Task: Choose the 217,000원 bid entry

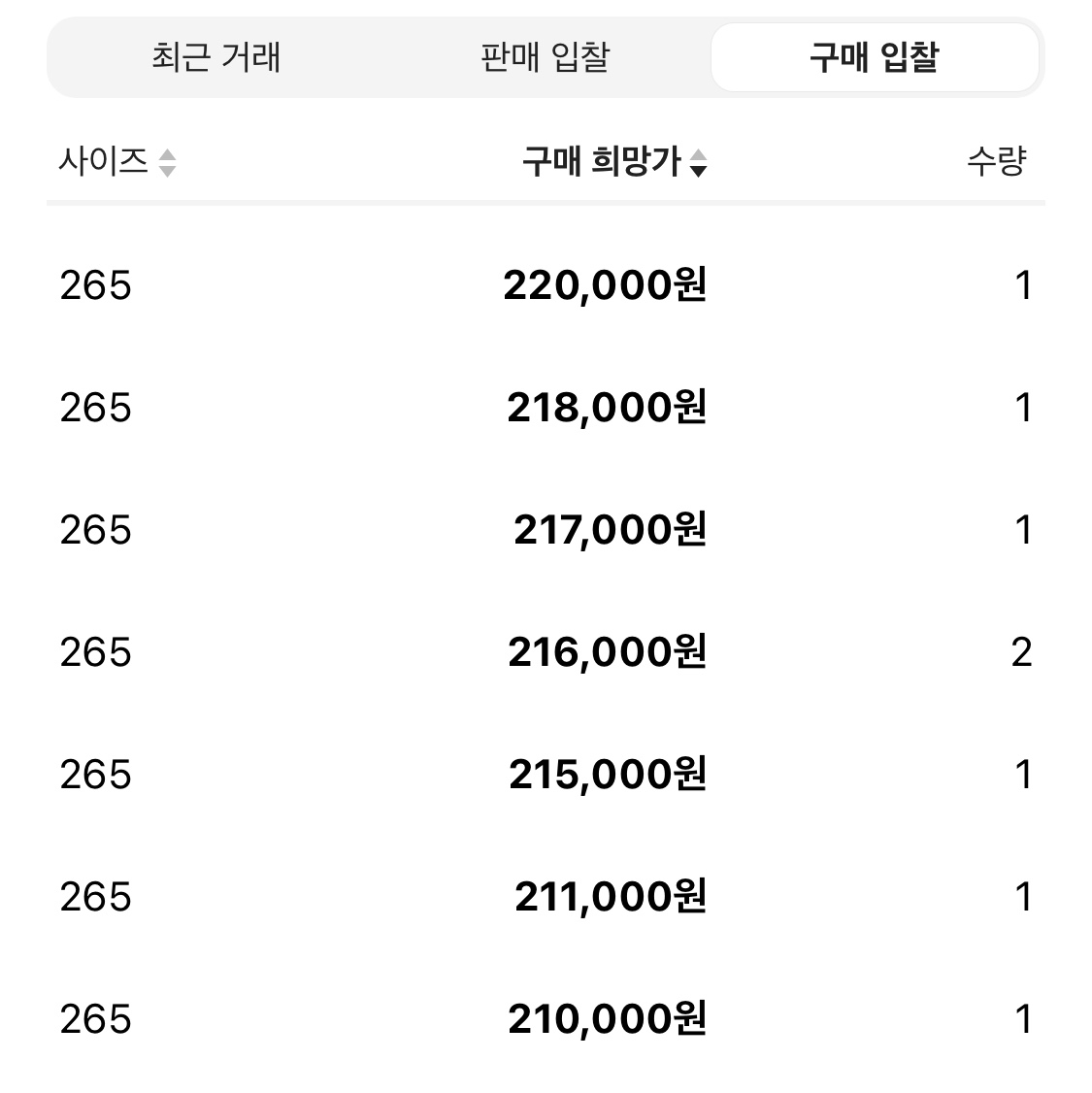Action: click(x=546, y=530)
